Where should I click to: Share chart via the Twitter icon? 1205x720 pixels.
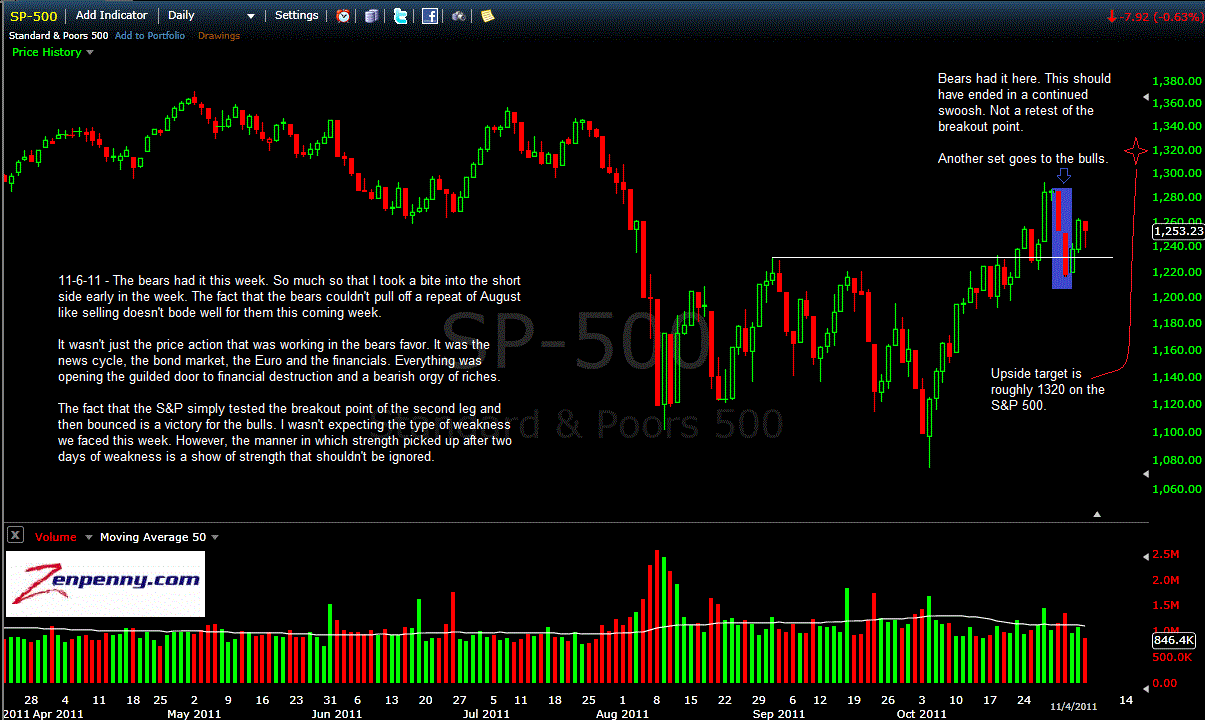click(400, 16)
